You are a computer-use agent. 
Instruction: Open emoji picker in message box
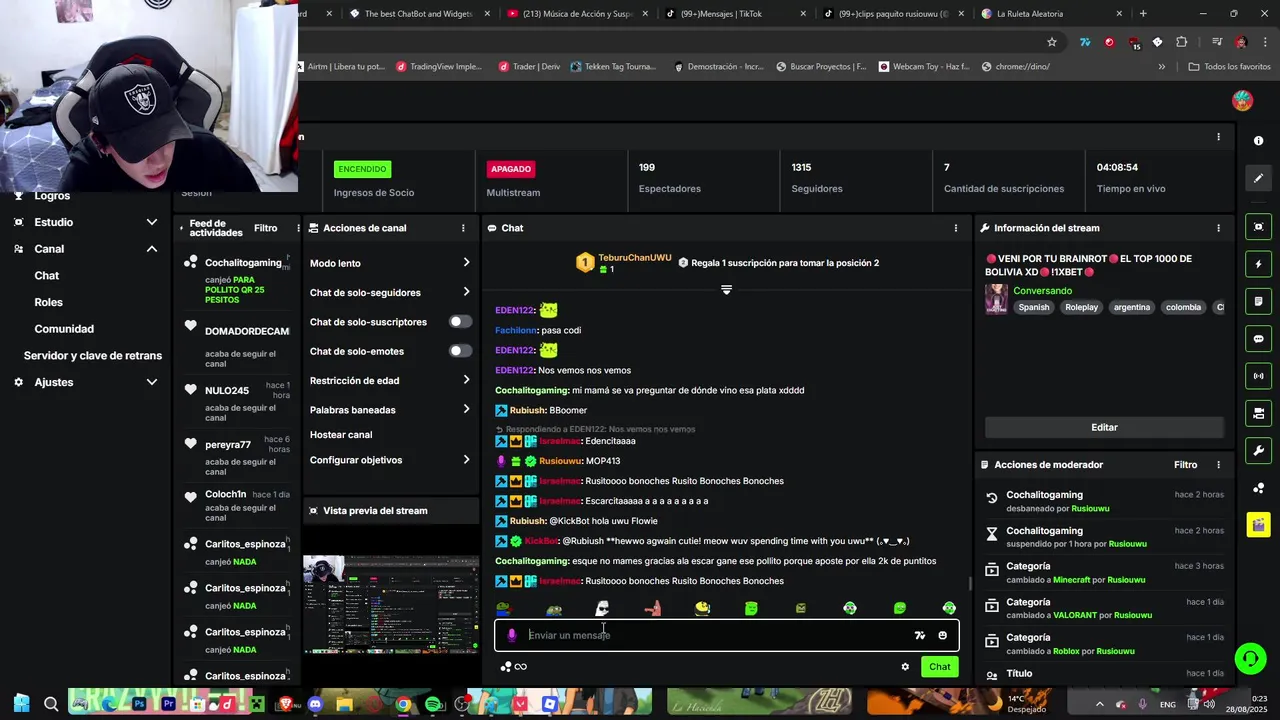[942, 635]
